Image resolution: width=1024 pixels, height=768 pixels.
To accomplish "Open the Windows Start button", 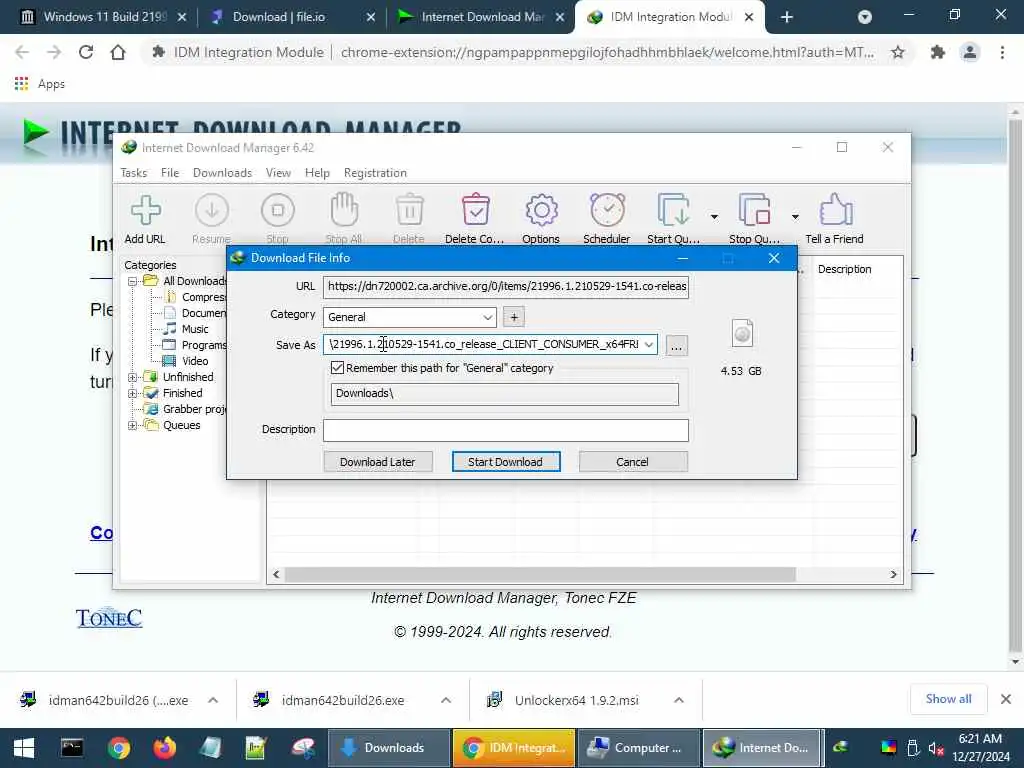I will tap(24, 748).
